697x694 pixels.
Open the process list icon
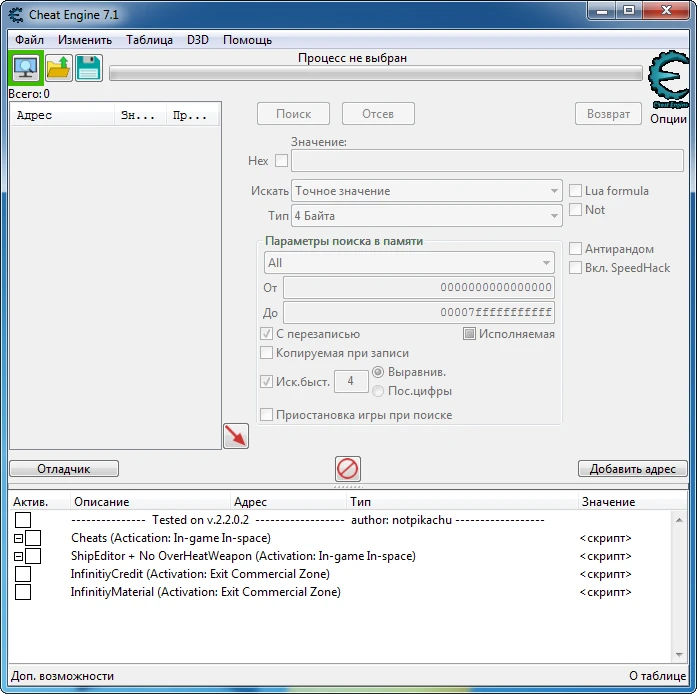pos(26,68)
